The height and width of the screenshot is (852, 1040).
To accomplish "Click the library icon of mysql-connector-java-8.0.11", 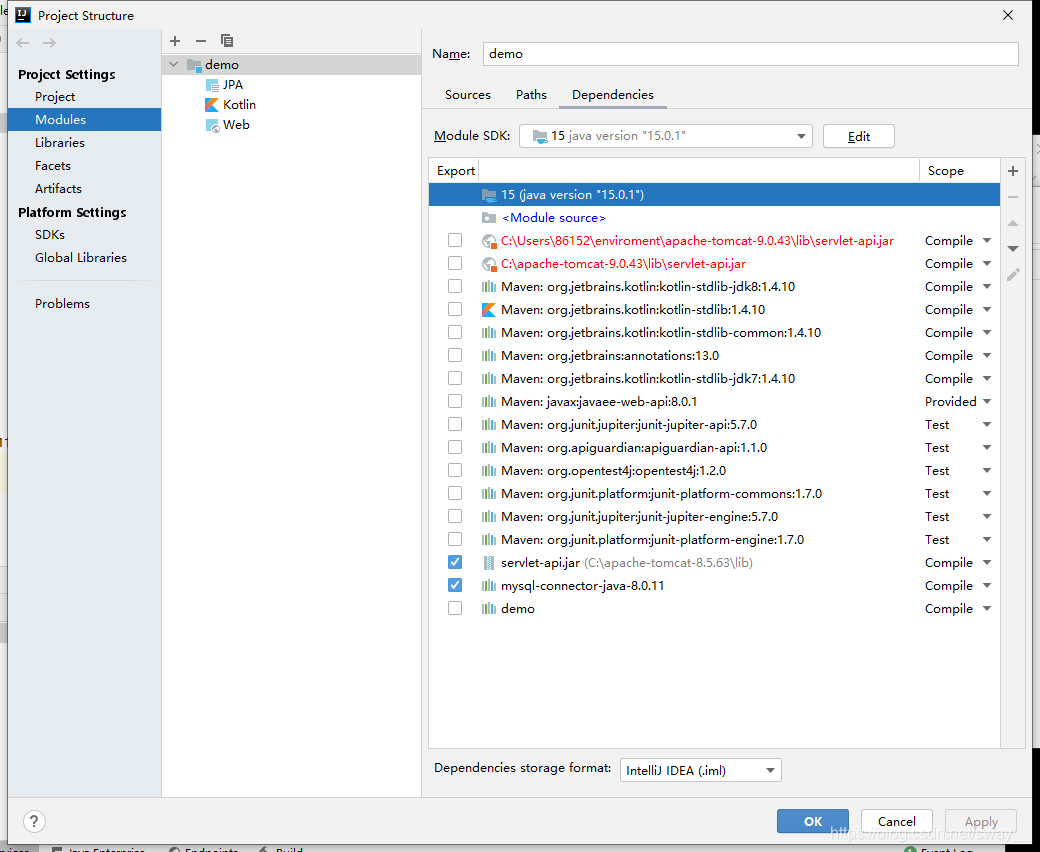I will pos(489,585).
